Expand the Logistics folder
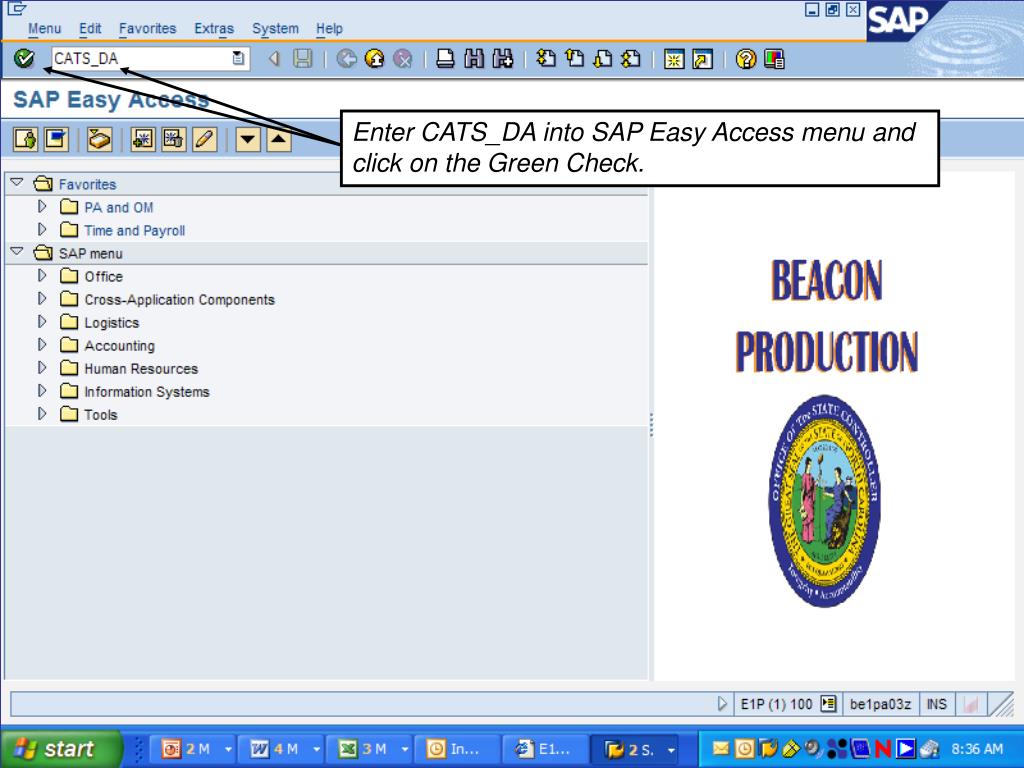1024x768 pixels. coord(42,321)
